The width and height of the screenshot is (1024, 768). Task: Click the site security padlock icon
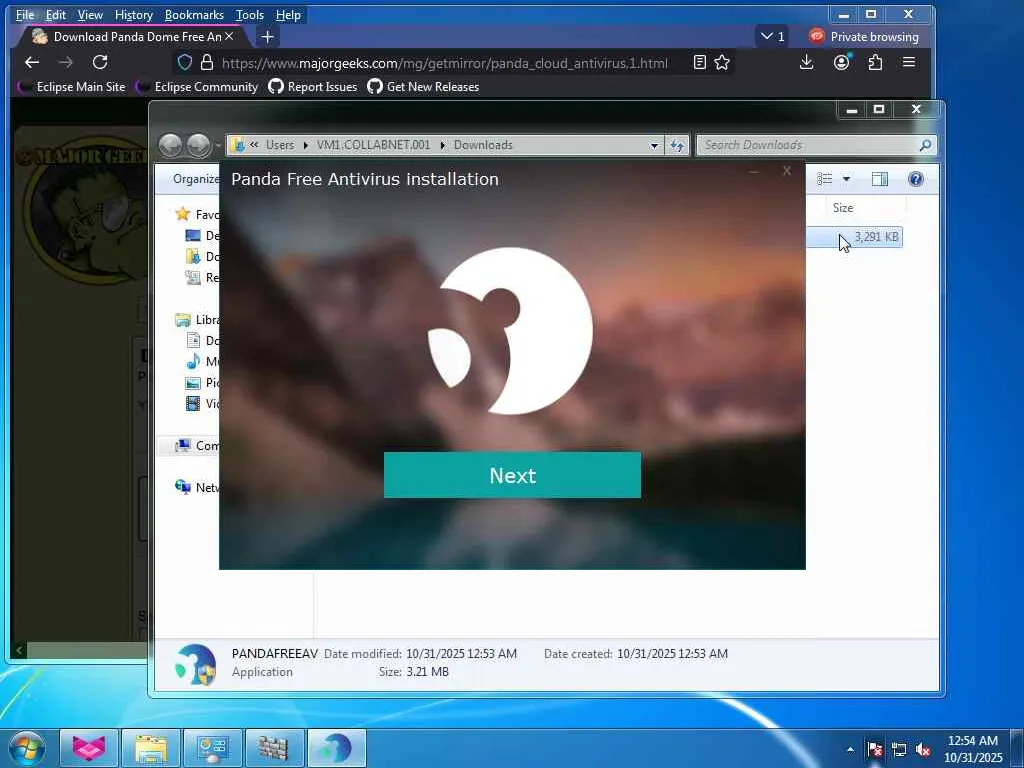pos(207,62)
